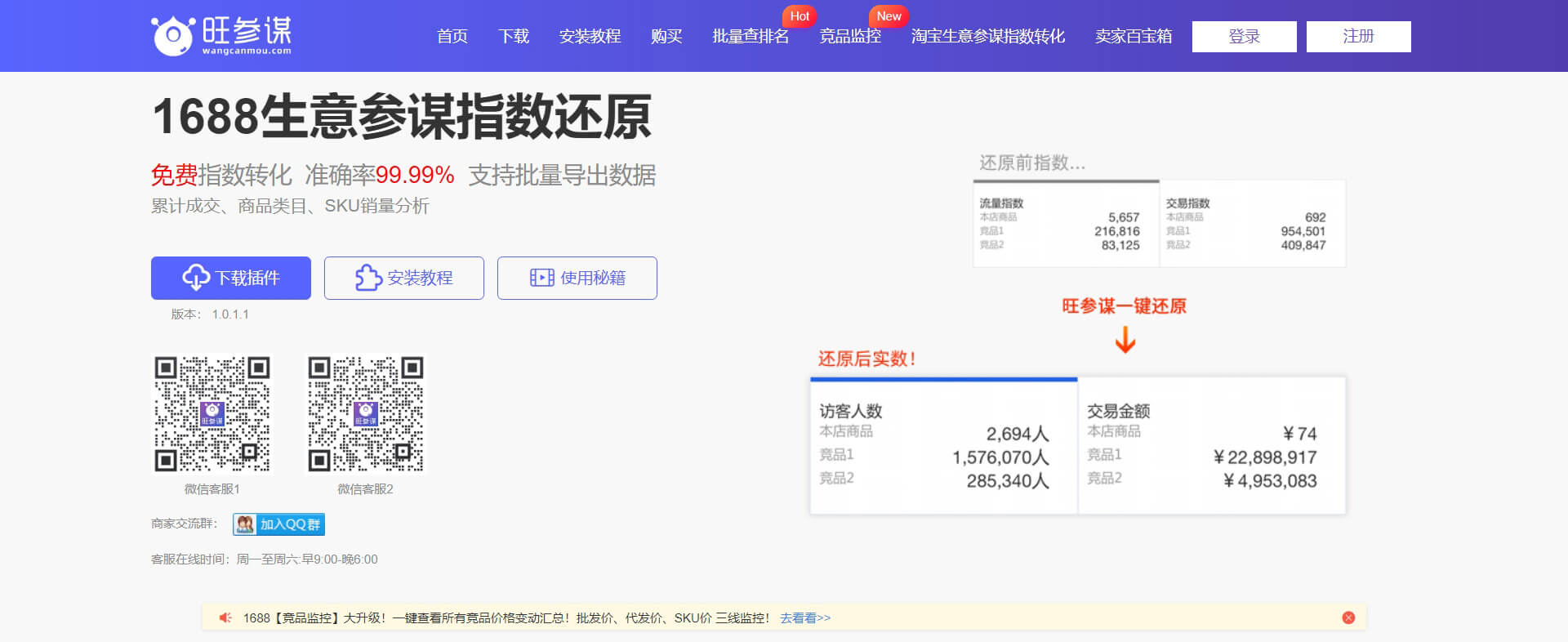Click the 1,576,070人 value
This screenshot has width=1568, height=642.
(1000, 457)
